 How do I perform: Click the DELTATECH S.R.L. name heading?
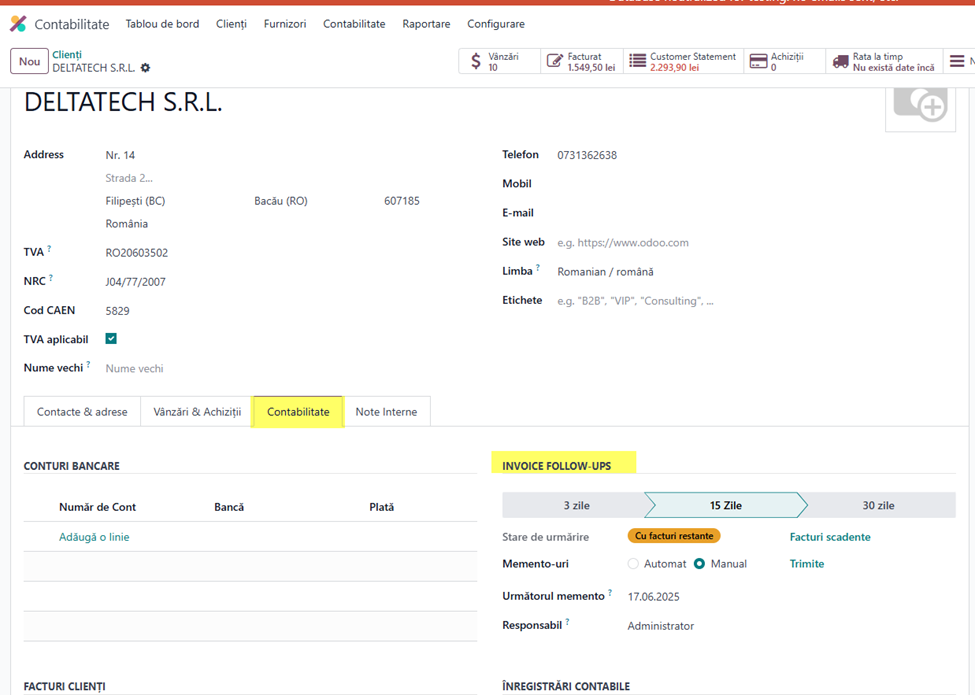point(123,103)
